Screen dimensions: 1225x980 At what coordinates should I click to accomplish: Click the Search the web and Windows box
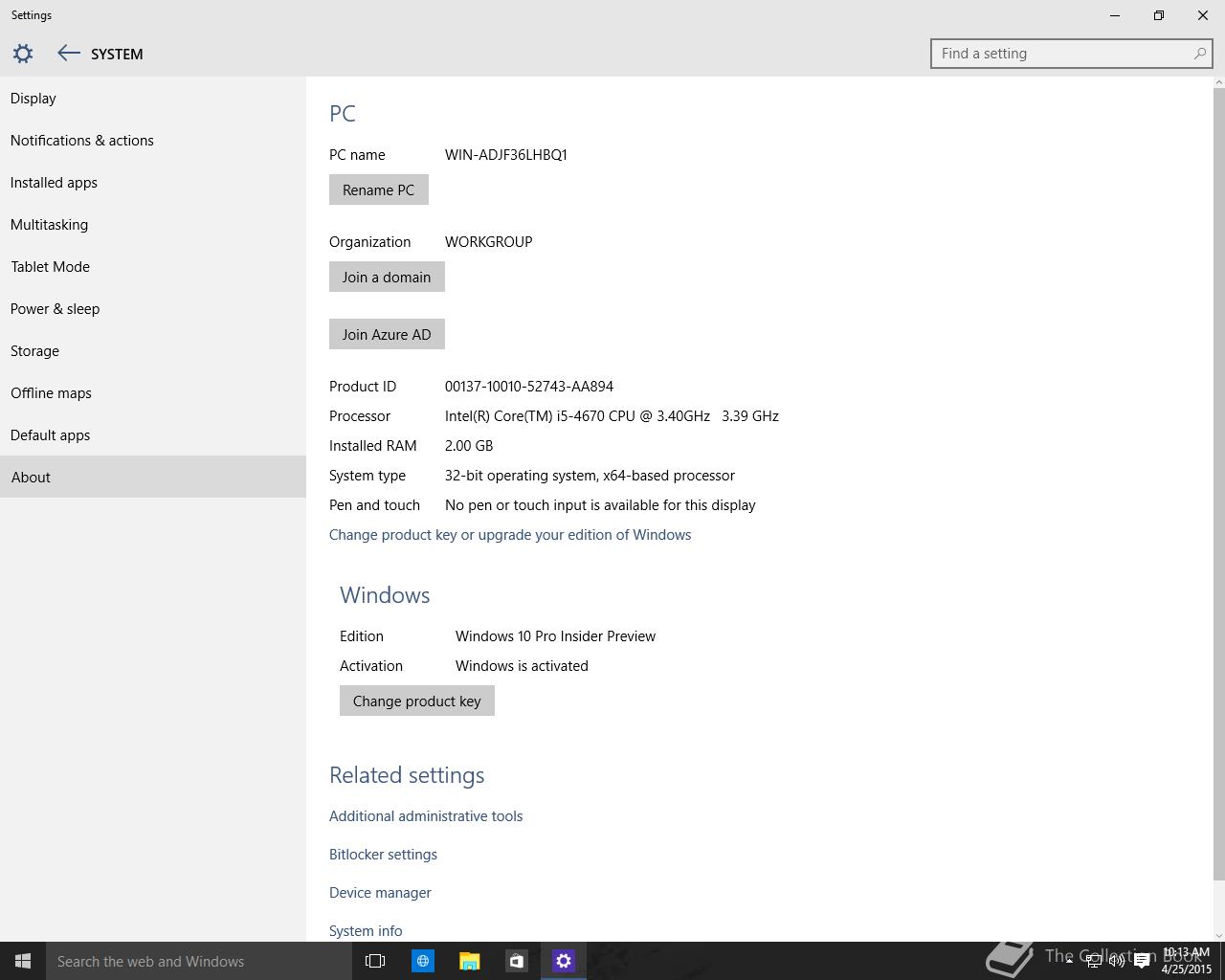pos(199,961)
